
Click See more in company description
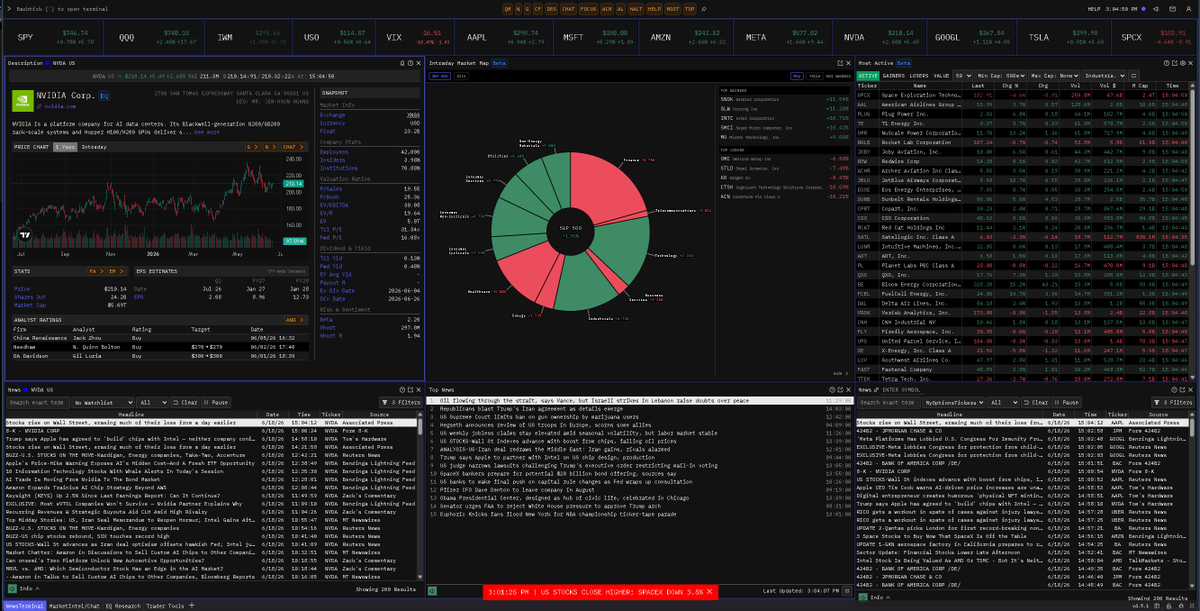(207, 132)
